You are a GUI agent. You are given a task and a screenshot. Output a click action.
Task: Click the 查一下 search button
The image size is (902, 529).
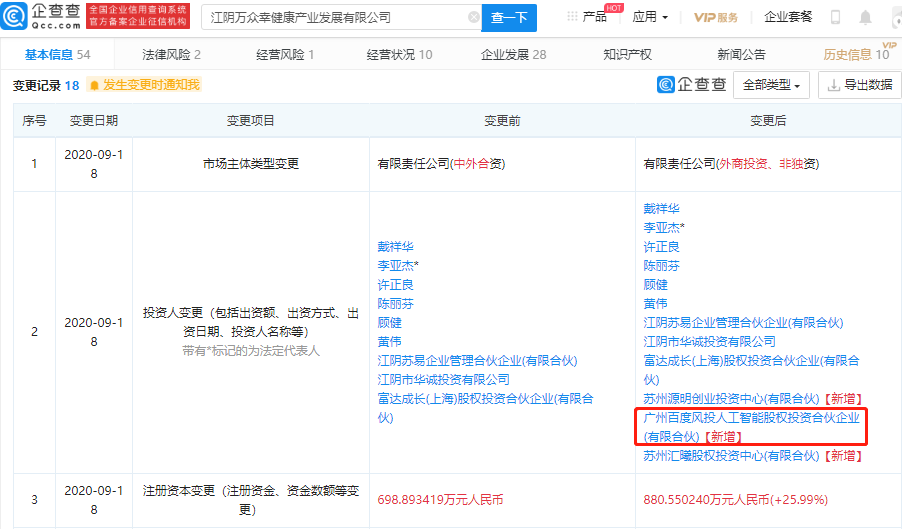click(509, 17)
